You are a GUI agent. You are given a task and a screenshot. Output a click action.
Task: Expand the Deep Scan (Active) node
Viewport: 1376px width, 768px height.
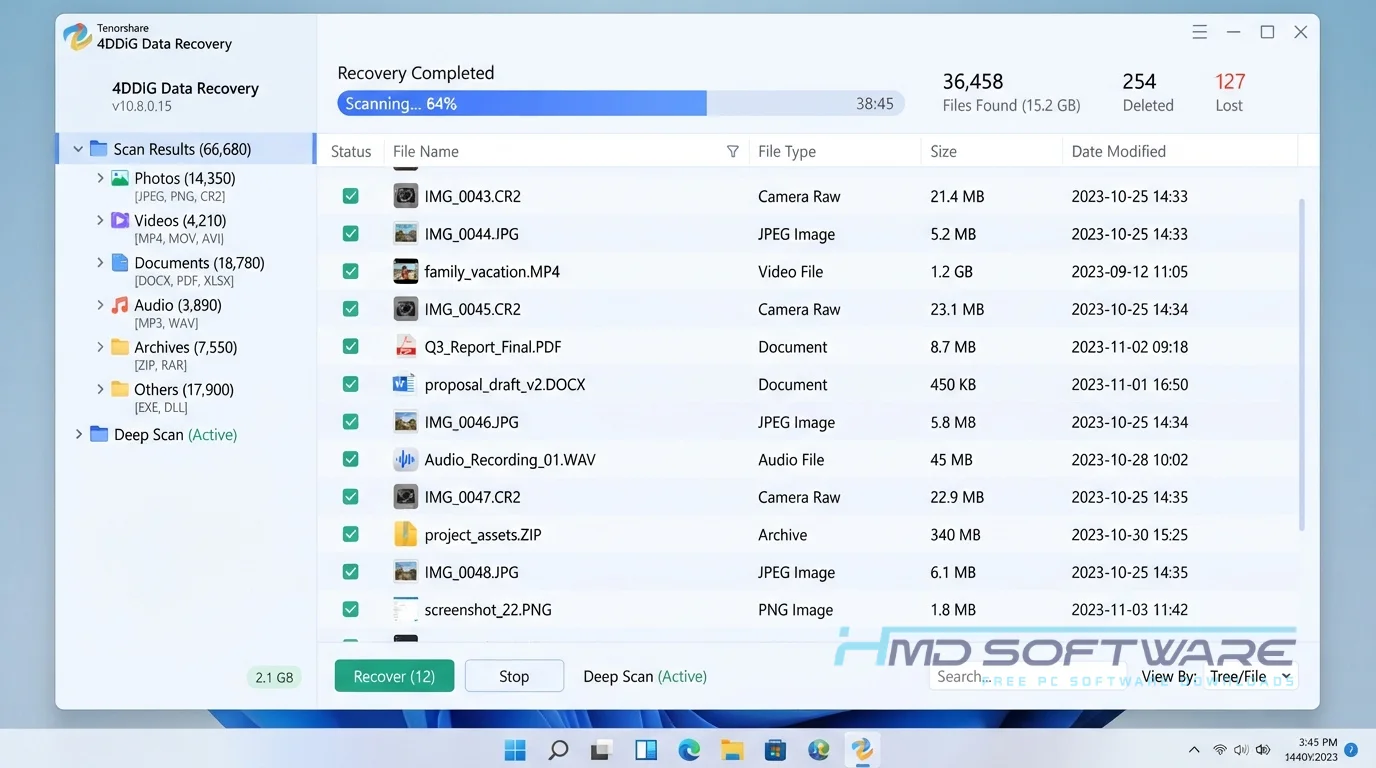(x=79, y=434)
